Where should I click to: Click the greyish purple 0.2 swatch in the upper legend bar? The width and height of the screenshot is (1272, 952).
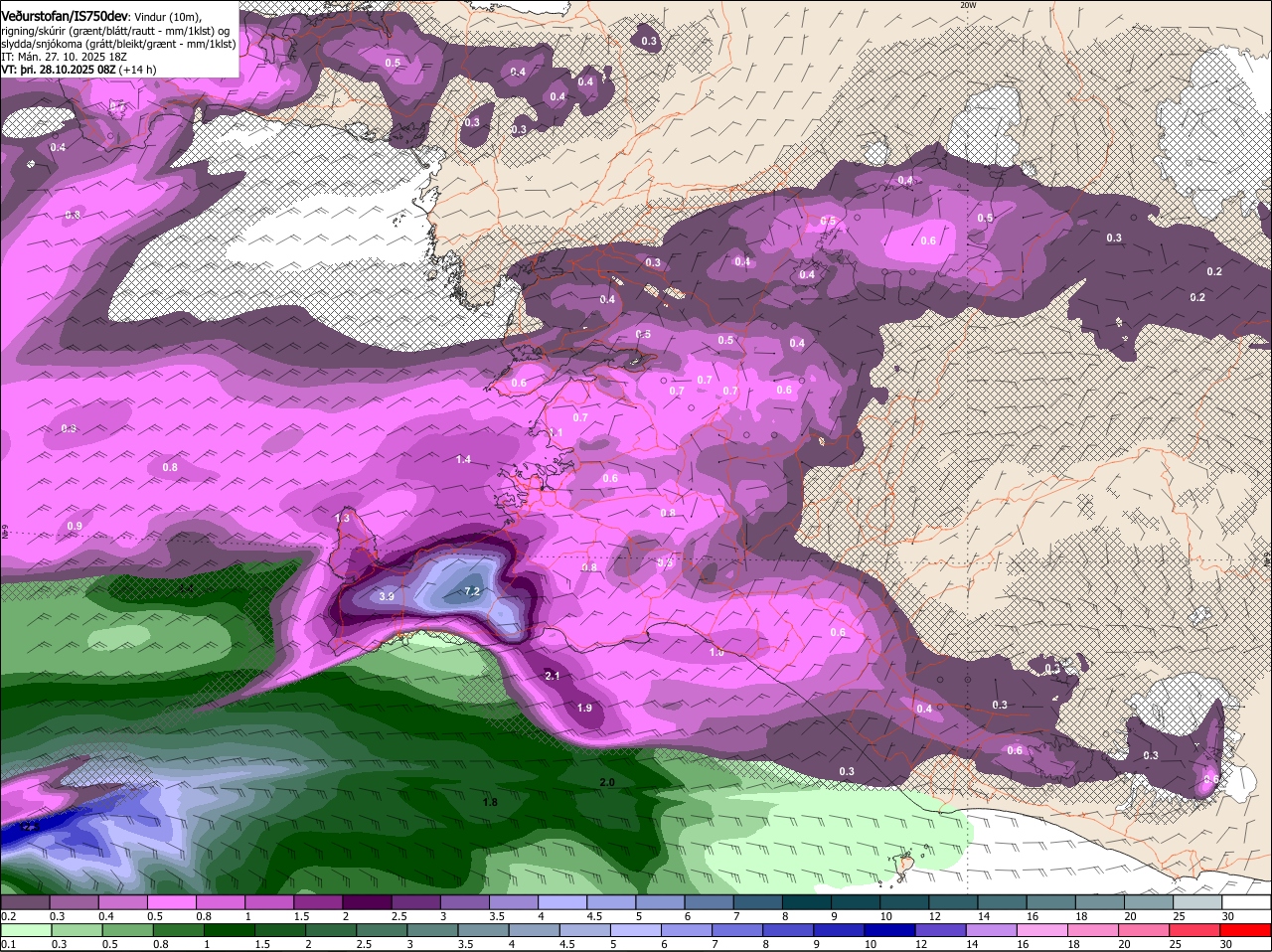(x=26, y=902)
